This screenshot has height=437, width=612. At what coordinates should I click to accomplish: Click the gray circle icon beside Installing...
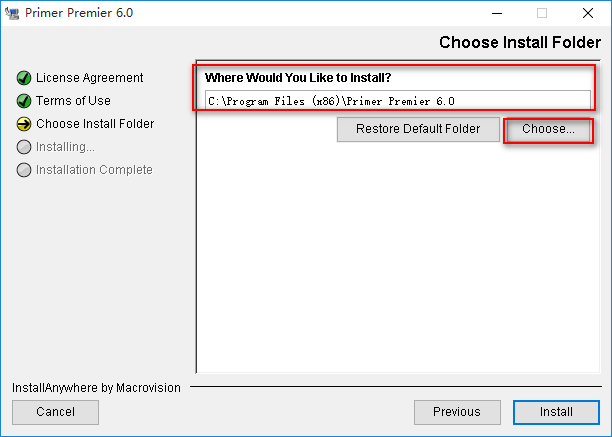coord(24,147)
